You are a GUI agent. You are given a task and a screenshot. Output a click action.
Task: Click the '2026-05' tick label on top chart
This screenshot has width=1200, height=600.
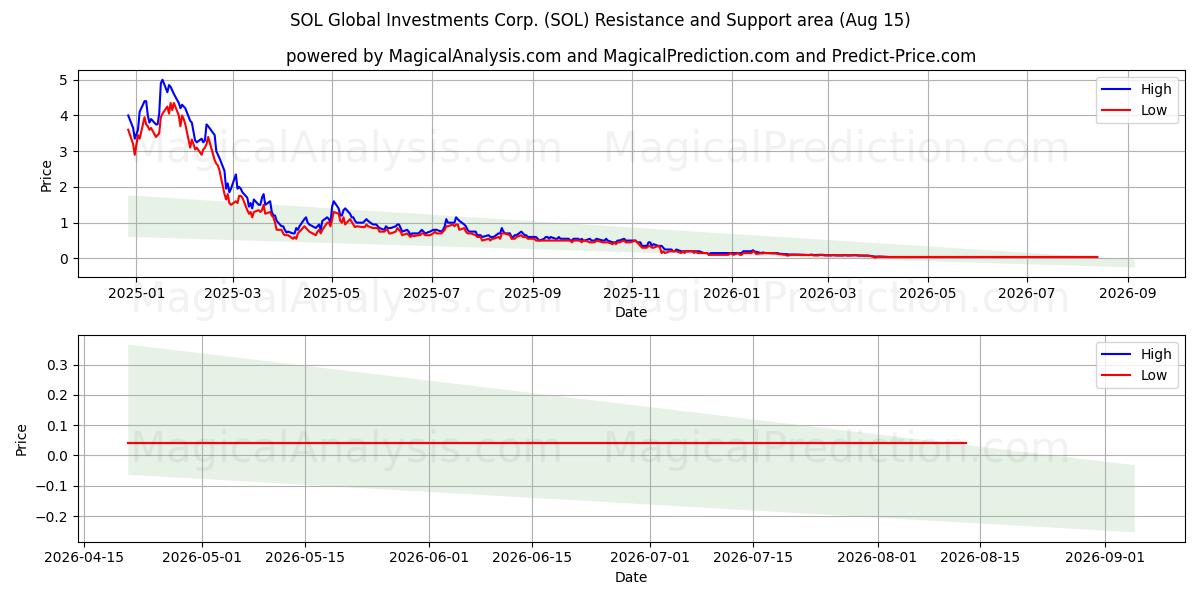coord(928,293)
